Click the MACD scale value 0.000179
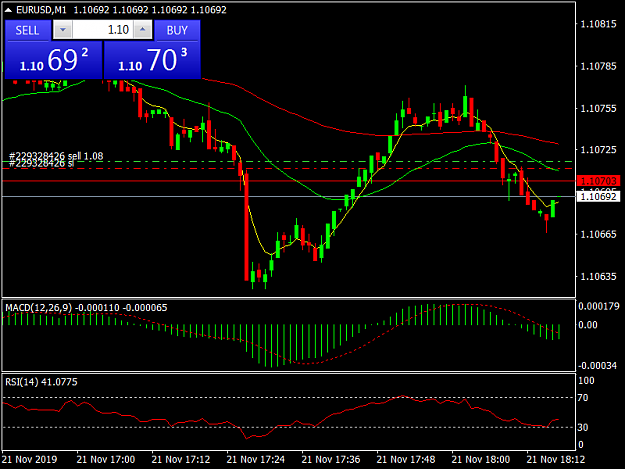Screen dimensions: 625x469 coord(599,306)
